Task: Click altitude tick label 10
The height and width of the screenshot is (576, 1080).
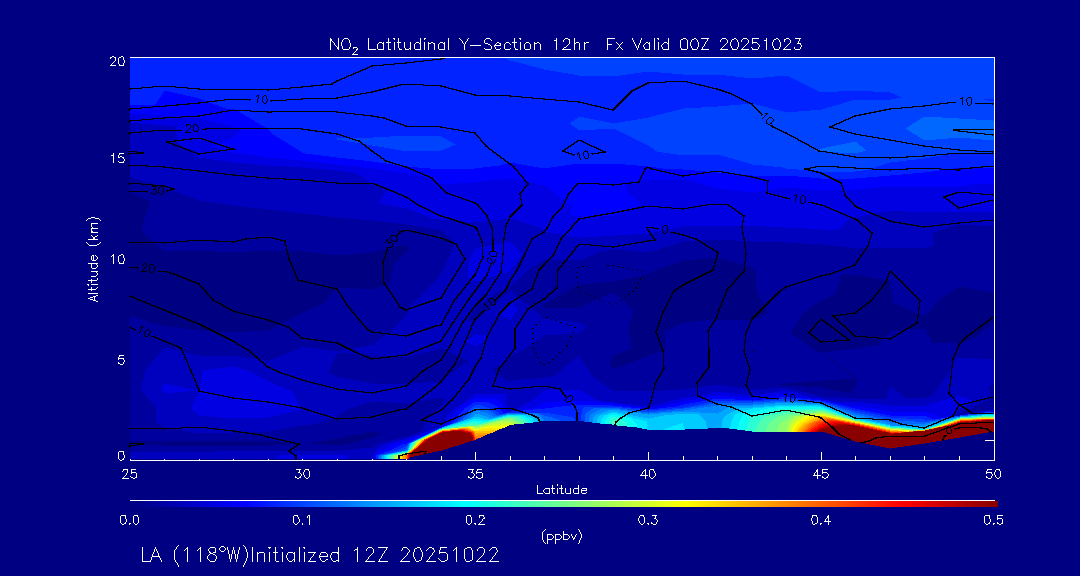Action: [x=118, y=258]
